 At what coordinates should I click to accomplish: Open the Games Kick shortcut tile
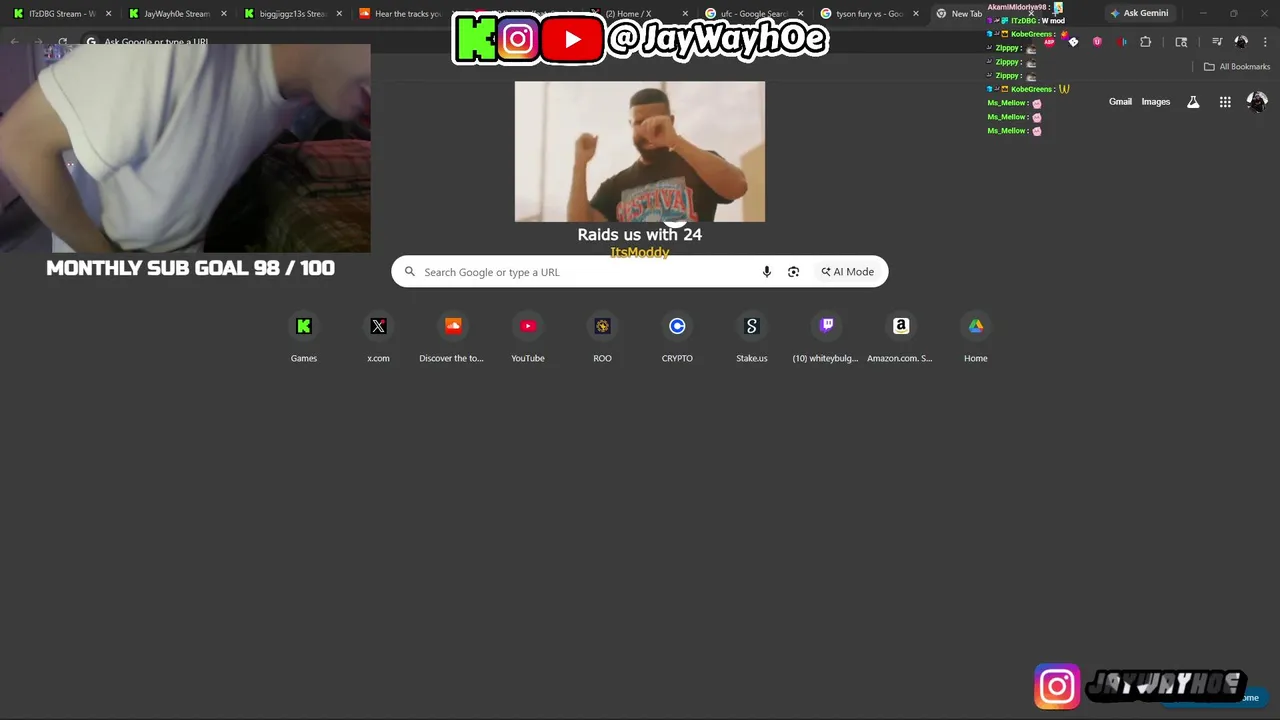(304, 338)
